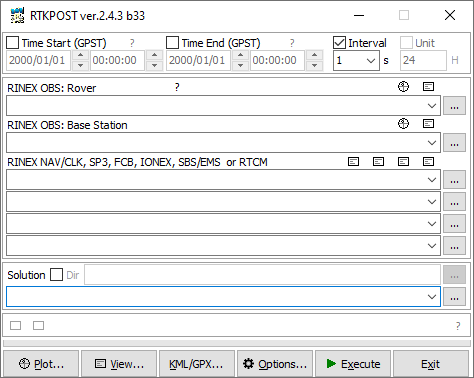Expand the Solution output file dropdown

click(x=432, y=297)
